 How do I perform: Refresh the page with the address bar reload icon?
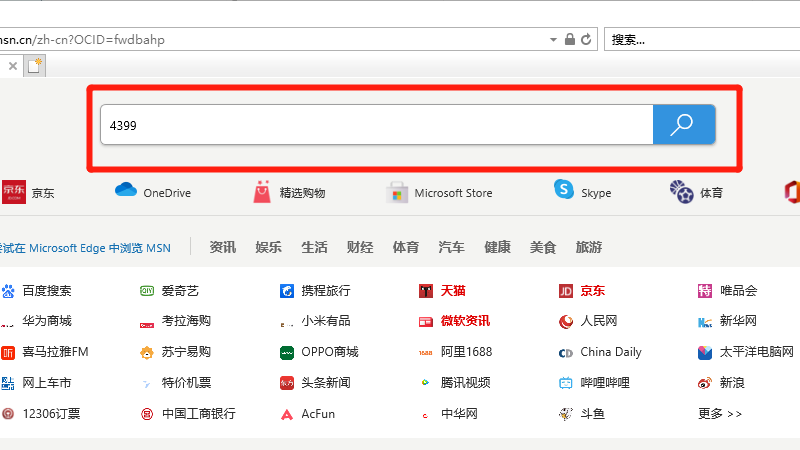pyautogui.click(x=586, y=39)
